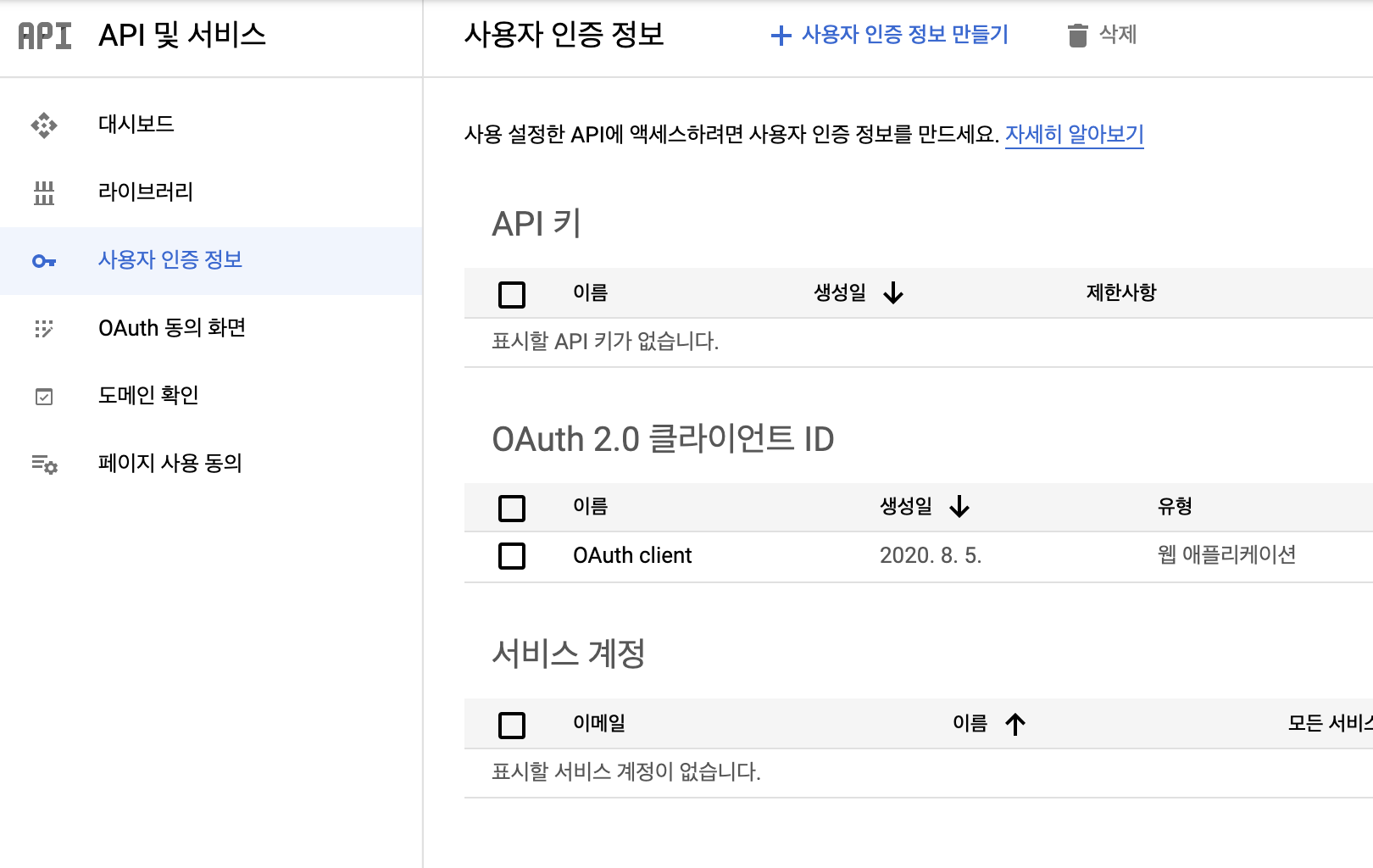Click the 서비스 계정 section heading
The image size is (1373, 868).
pyautogui.click(x=569, y=654)
